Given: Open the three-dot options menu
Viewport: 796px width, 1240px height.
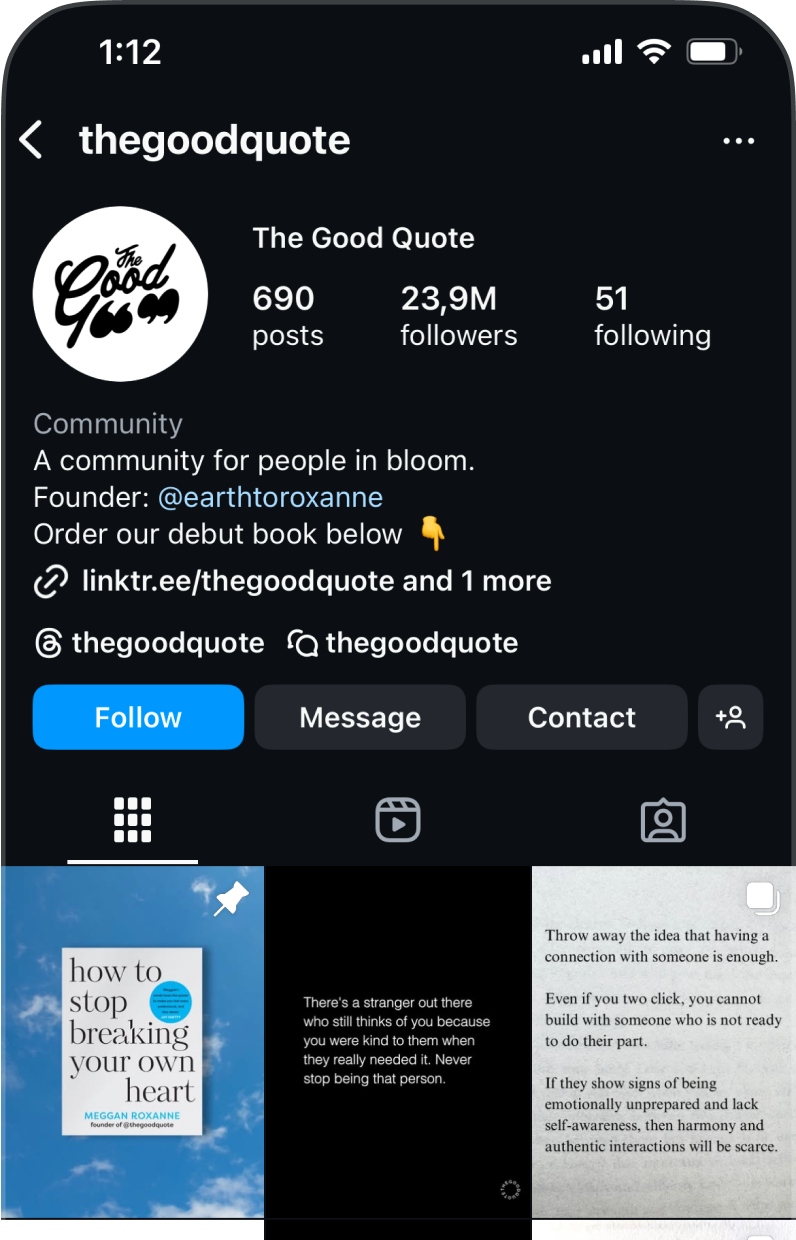Looking at the screenshot, I should pos(739,141).
